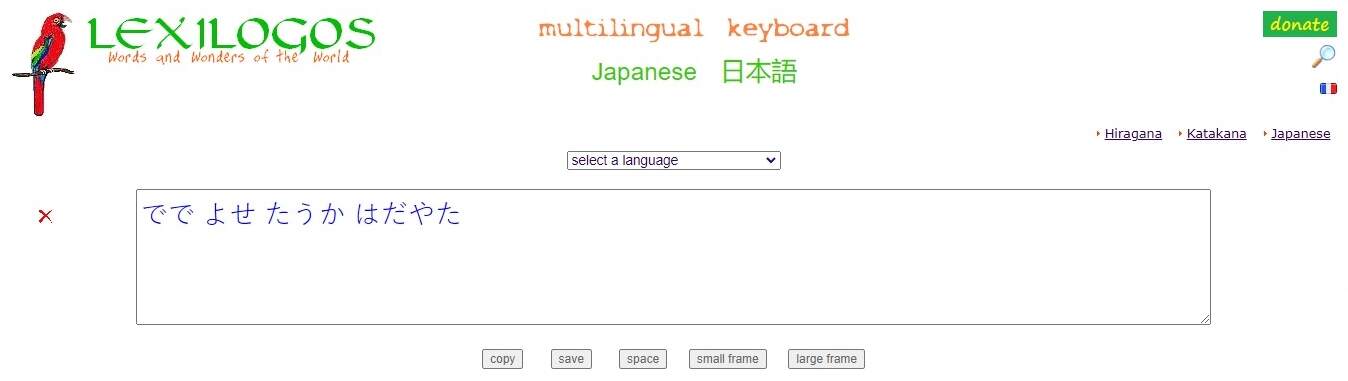Viewport: 1348px width, 381px height.
Task: Open the 'select a language' dropdown
Action: point(673,160)
